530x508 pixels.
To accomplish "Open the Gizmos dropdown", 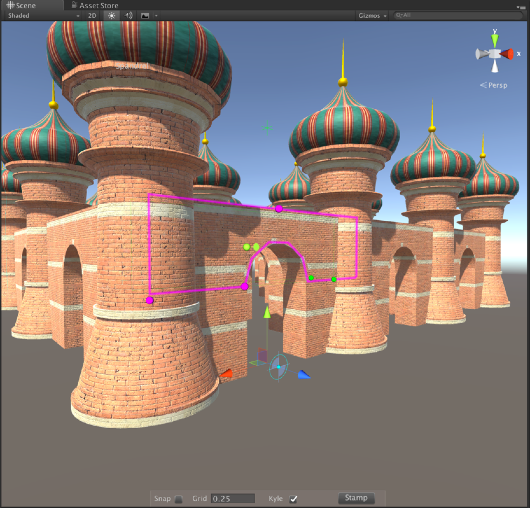I will [372, 16].
